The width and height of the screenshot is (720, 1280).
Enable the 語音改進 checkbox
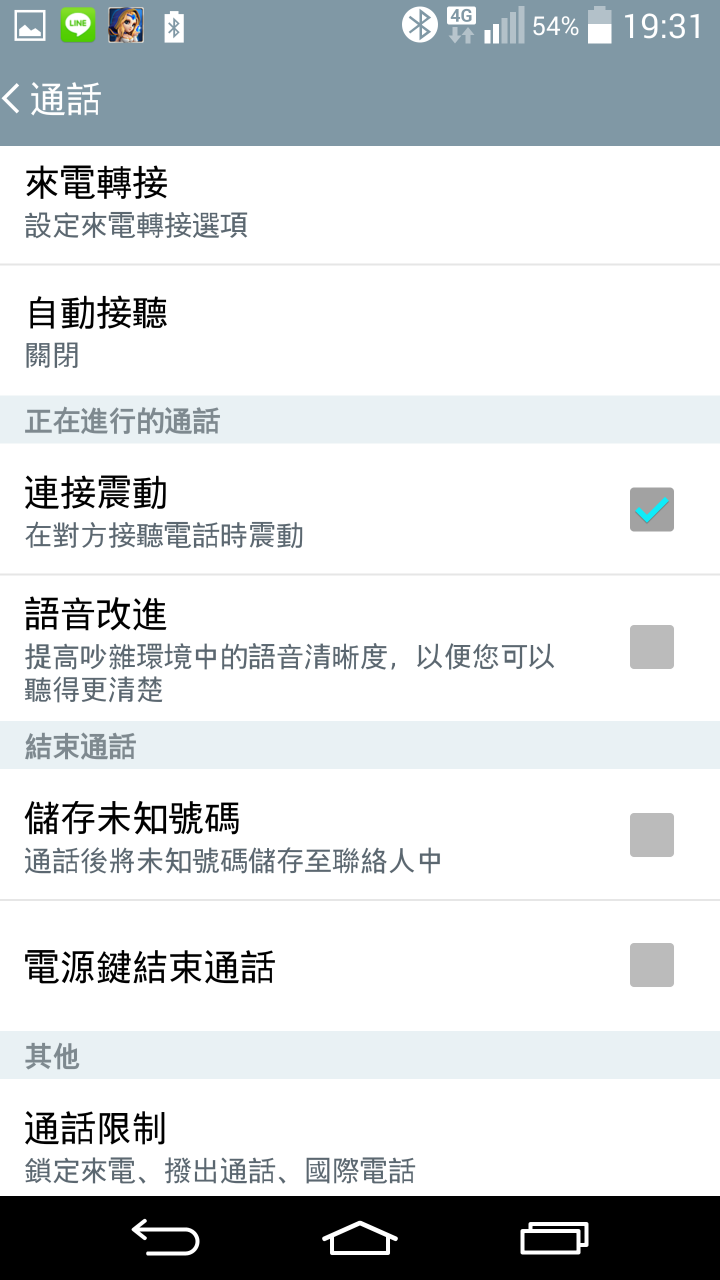[652, 647]
